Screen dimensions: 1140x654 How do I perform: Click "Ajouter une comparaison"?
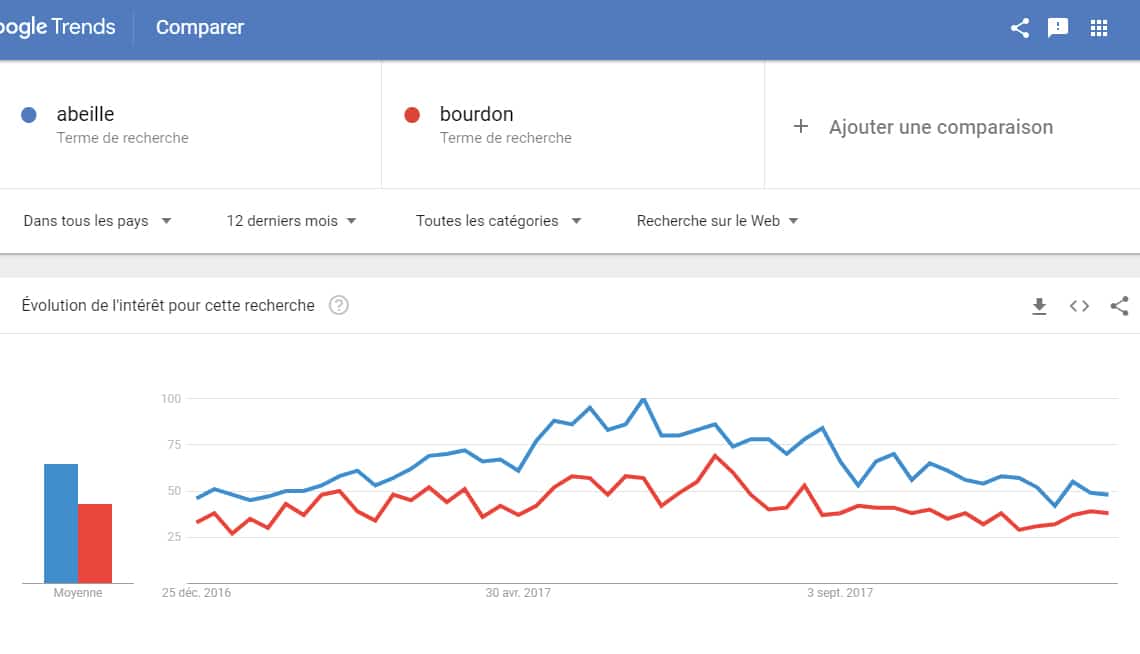[x=940, y=127]
